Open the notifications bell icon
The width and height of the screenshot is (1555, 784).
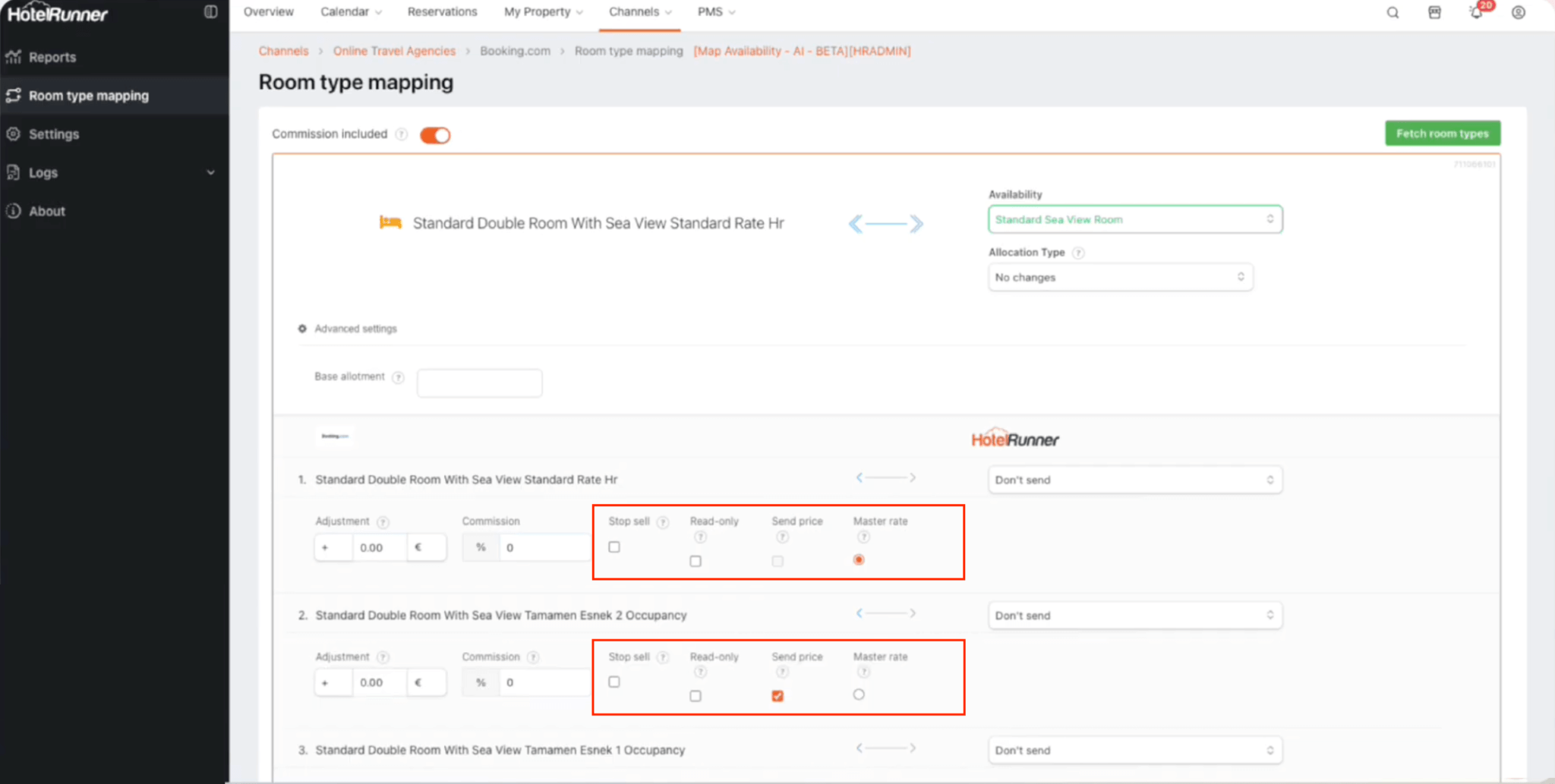[1476, 13]
